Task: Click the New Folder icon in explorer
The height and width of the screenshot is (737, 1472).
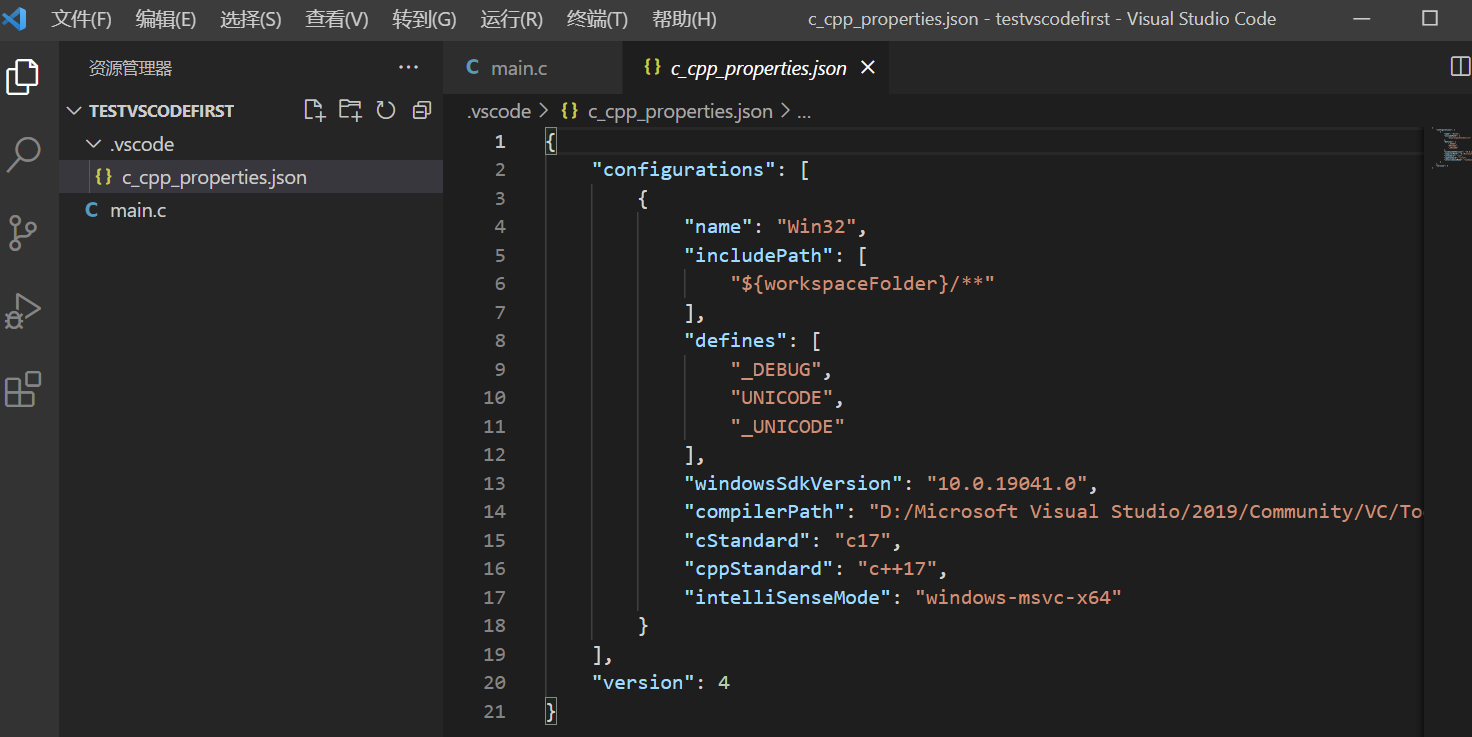Action: [350, 110]
